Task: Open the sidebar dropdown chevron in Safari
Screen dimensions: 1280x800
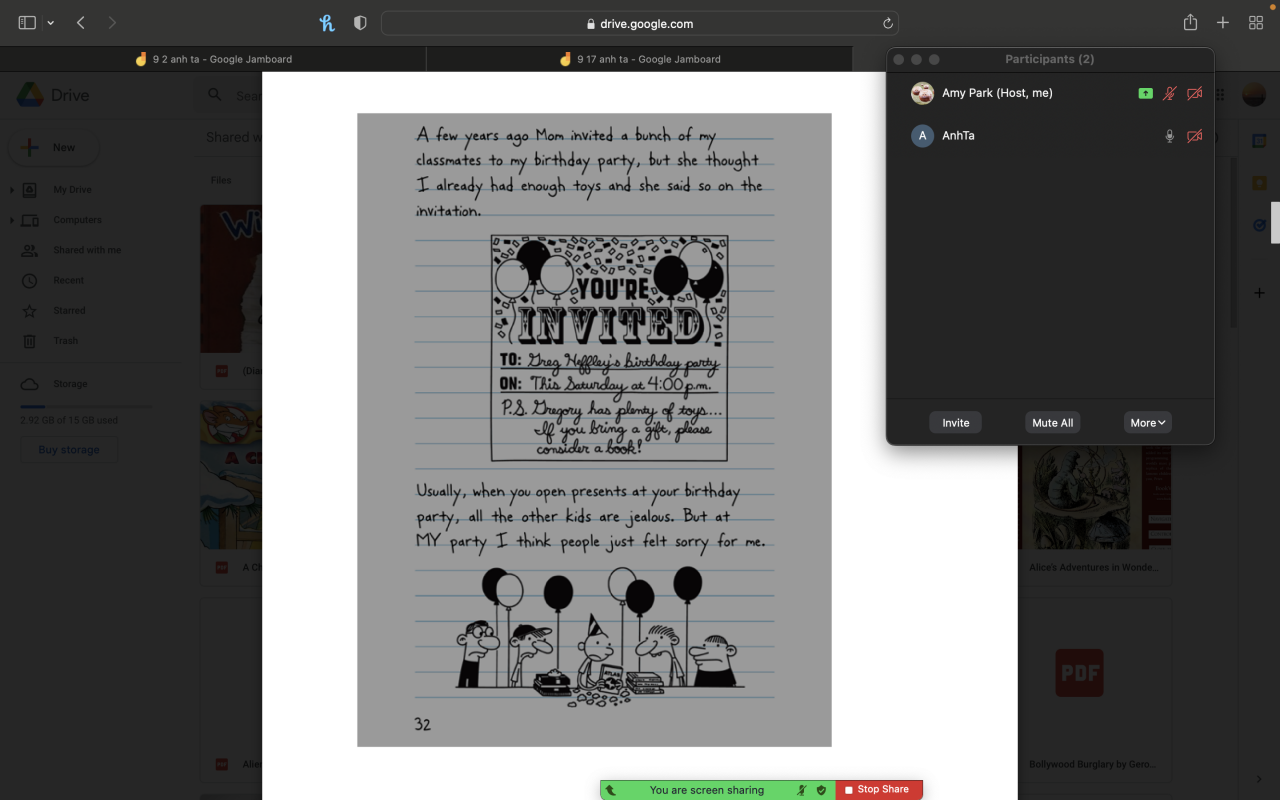Action: 50,23
